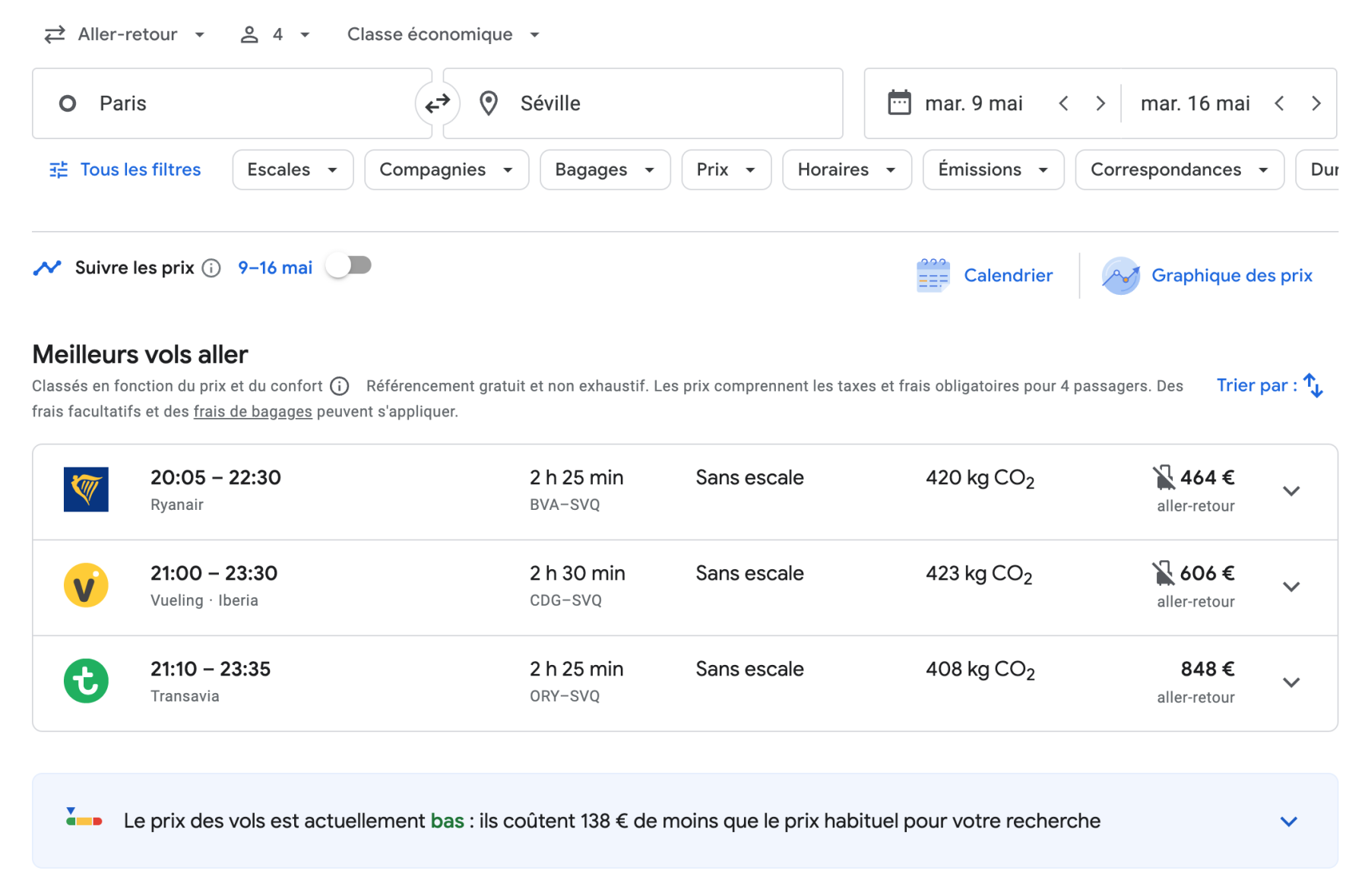Click the Vueling airline logo
The width and height of the screenshot is (1368, 896).
tap(86, 585)
